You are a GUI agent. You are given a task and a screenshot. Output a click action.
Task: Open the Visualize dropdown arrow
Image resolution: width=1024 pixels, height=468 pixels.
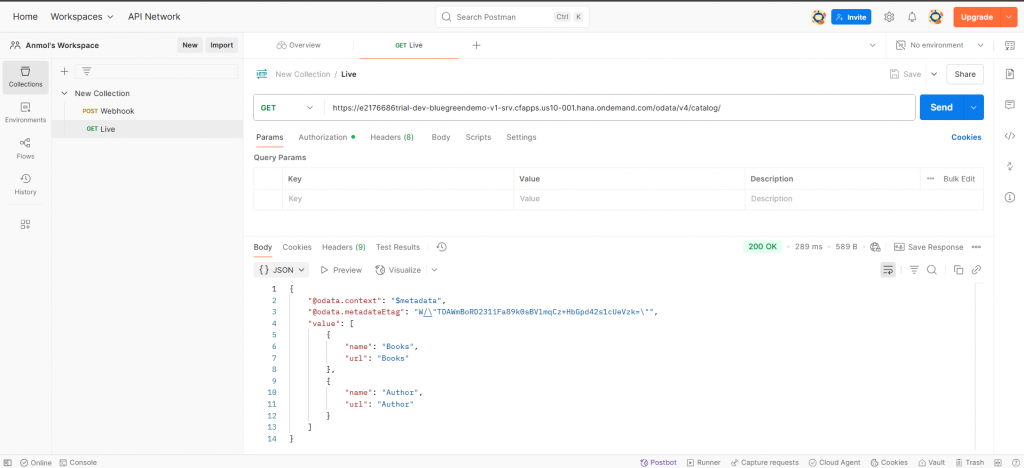[x=434, y=270]
